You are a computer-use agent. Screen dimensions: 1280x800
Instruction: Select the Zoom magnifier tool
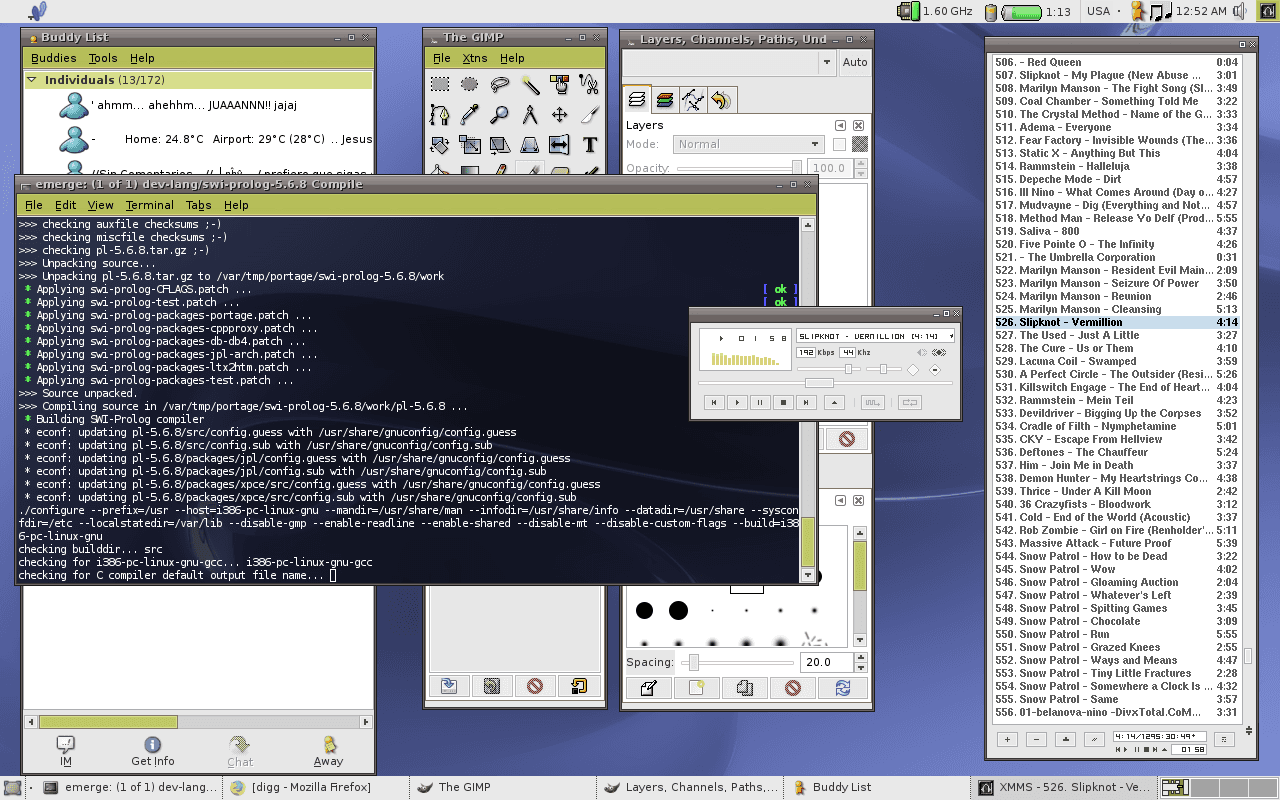click(x=500, y=115)
